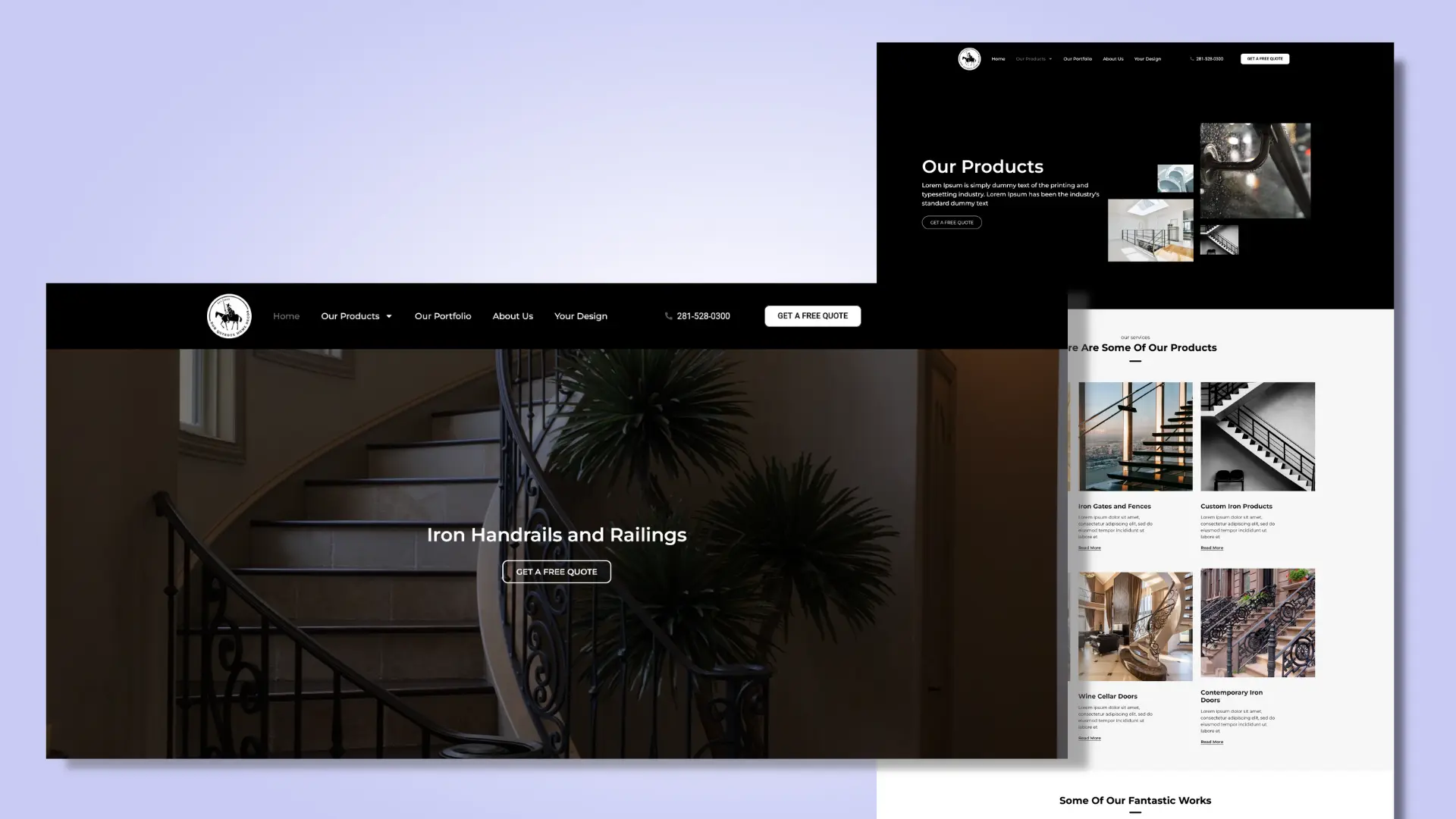Click Read More under Contemporary Iron Doors

click(x=1212, y=742)
